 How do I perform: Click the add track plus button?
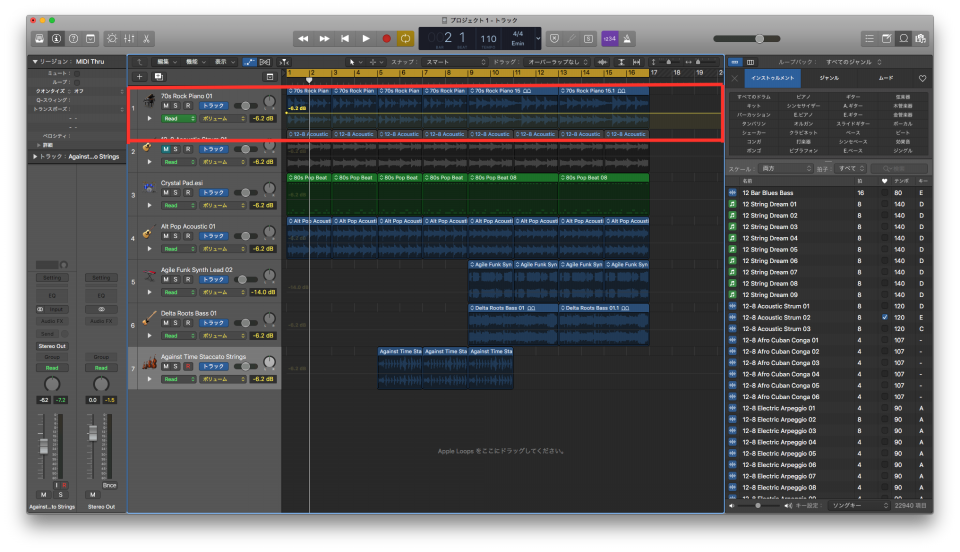pos(140,76)
